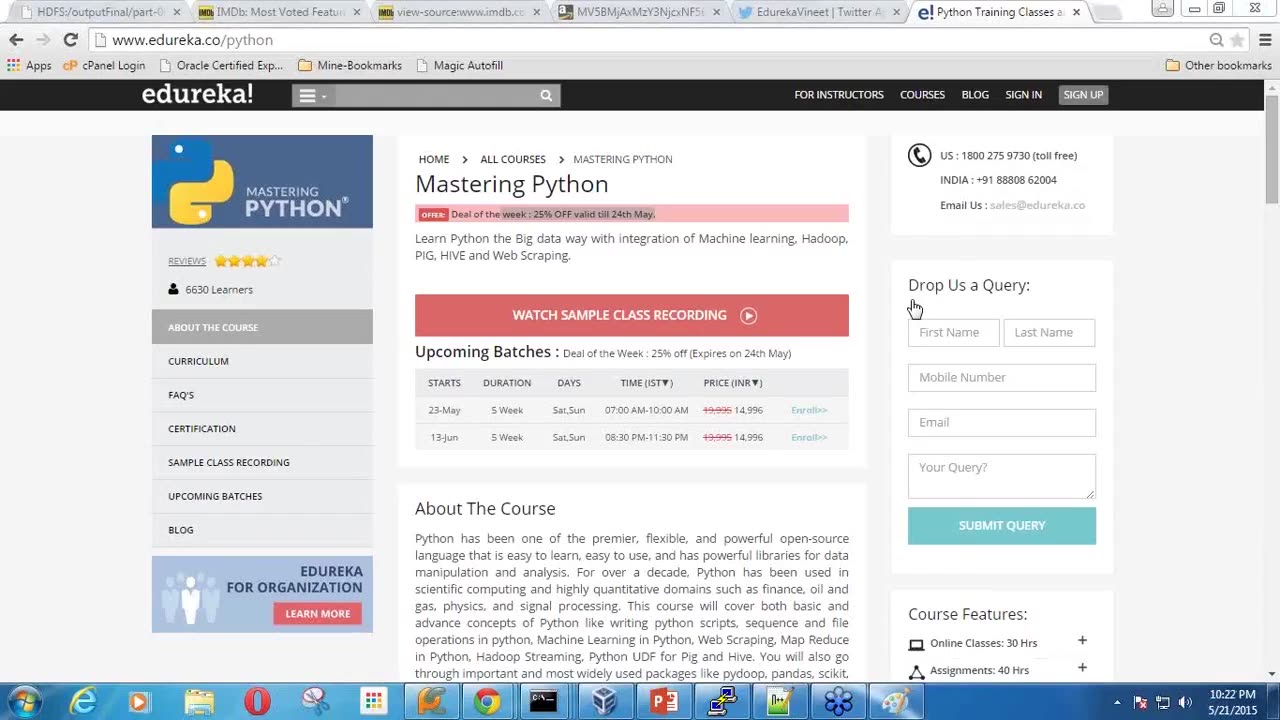Click the zoom magnifier icon in address bar
This screenshot has width=1280, height=720.
[1216, 40]
